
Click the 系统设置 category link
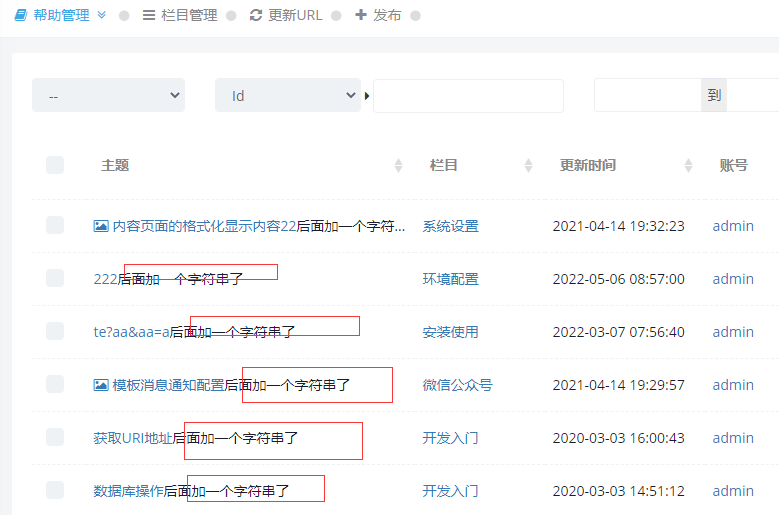tap(451, 226)
